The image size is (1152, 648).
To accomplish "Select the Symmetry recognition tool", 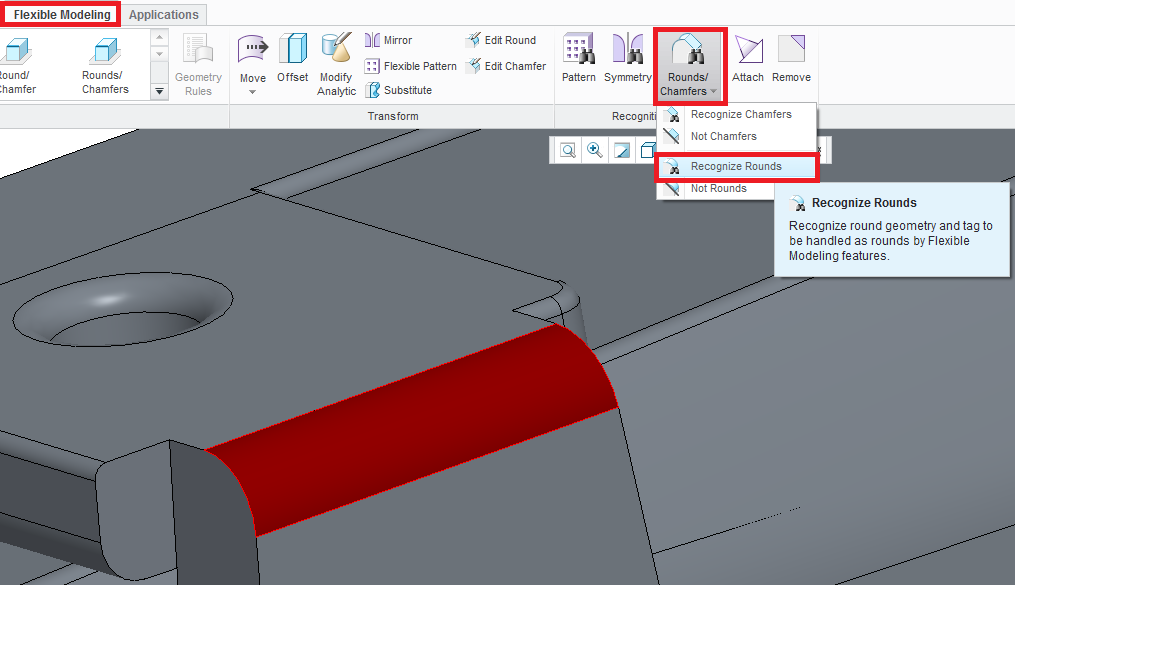I will tap(627, 50).
